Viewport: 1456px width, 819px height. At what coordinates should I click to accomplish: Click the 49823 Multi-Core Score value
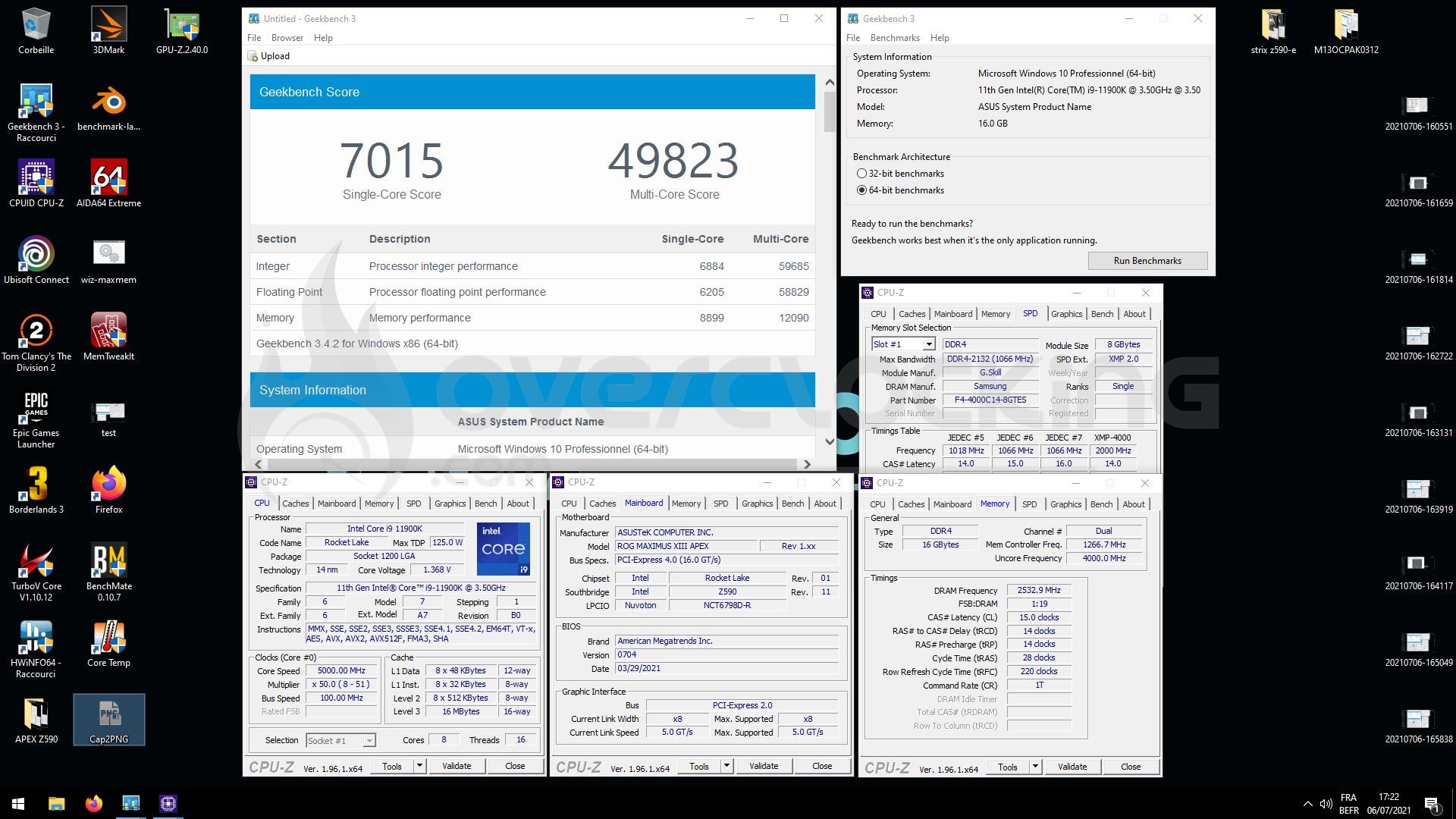pyautogui.click(x=673, y=160)
